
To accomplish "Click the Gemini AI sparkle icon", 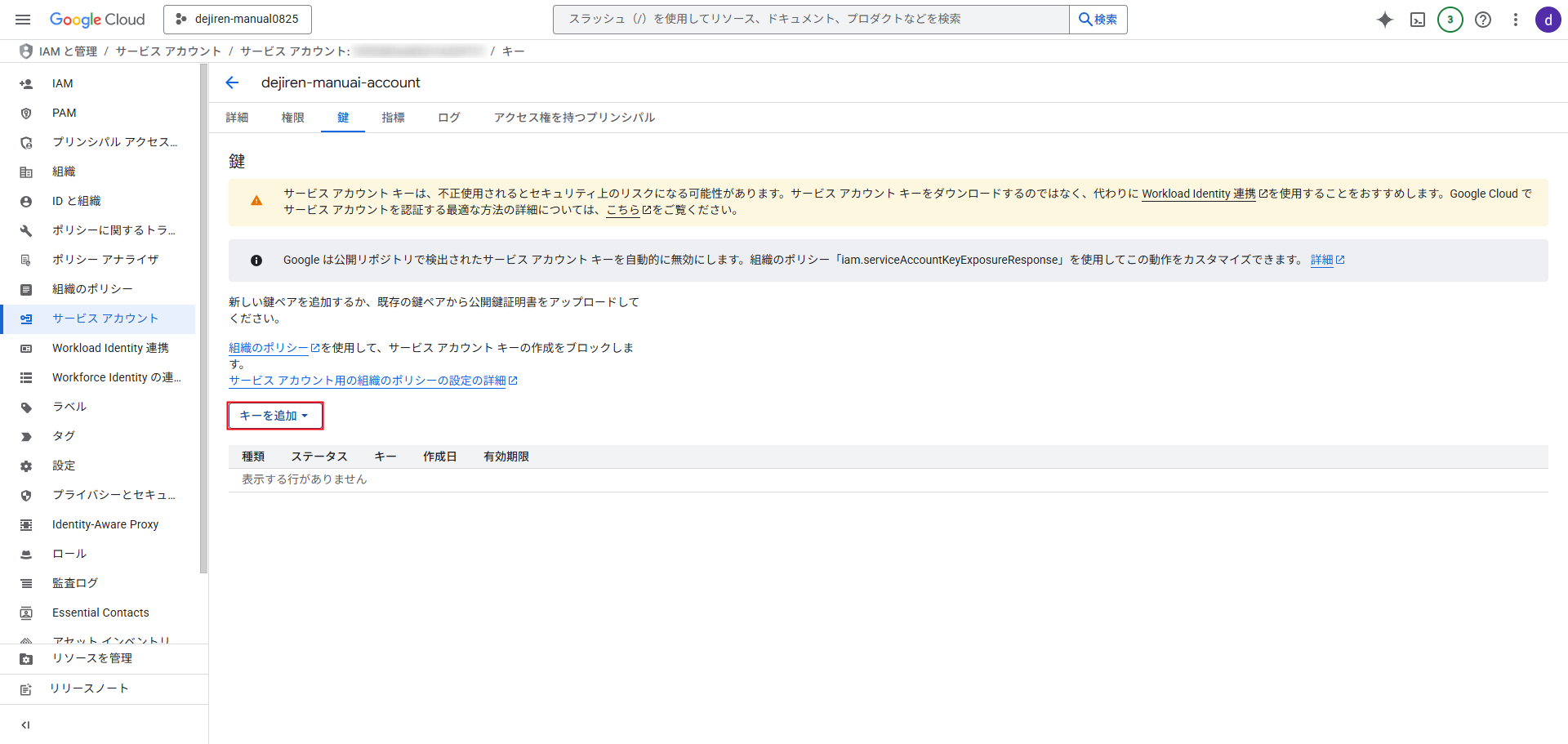I will (1384, 20).
